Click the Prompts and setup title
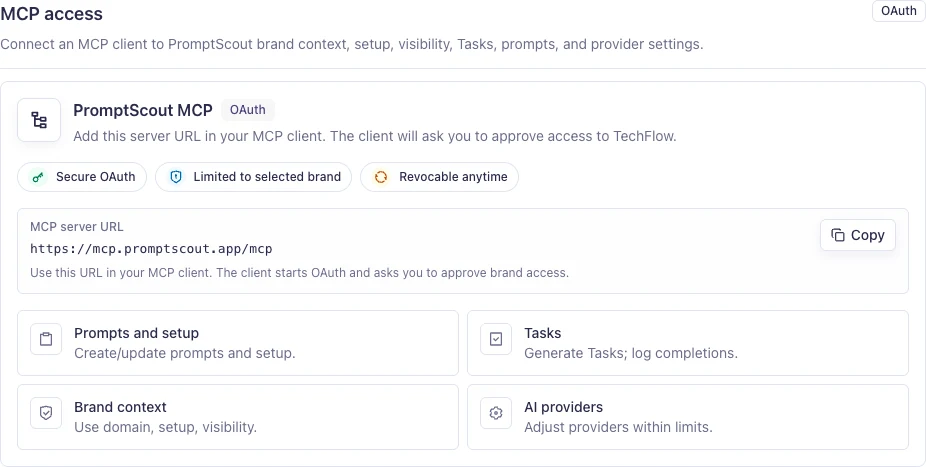The height and width of the screenshot is (467, 926). pos(136,333)
